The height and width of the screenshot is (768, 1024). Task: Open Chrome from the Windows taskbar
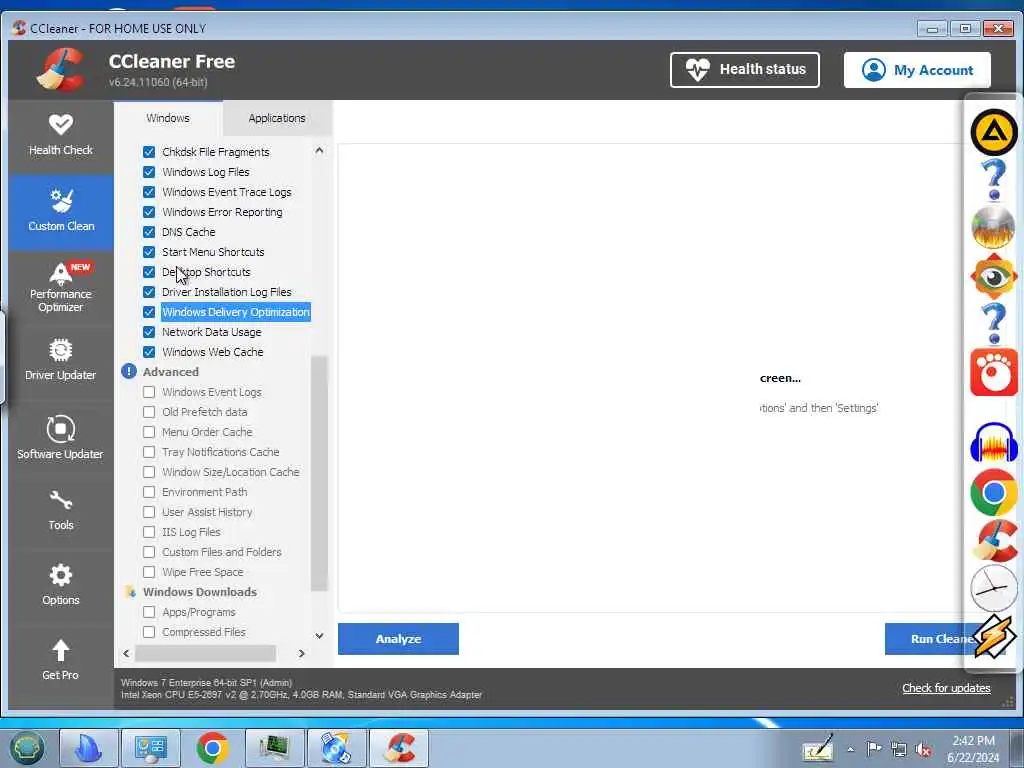[x=213, y=748]
